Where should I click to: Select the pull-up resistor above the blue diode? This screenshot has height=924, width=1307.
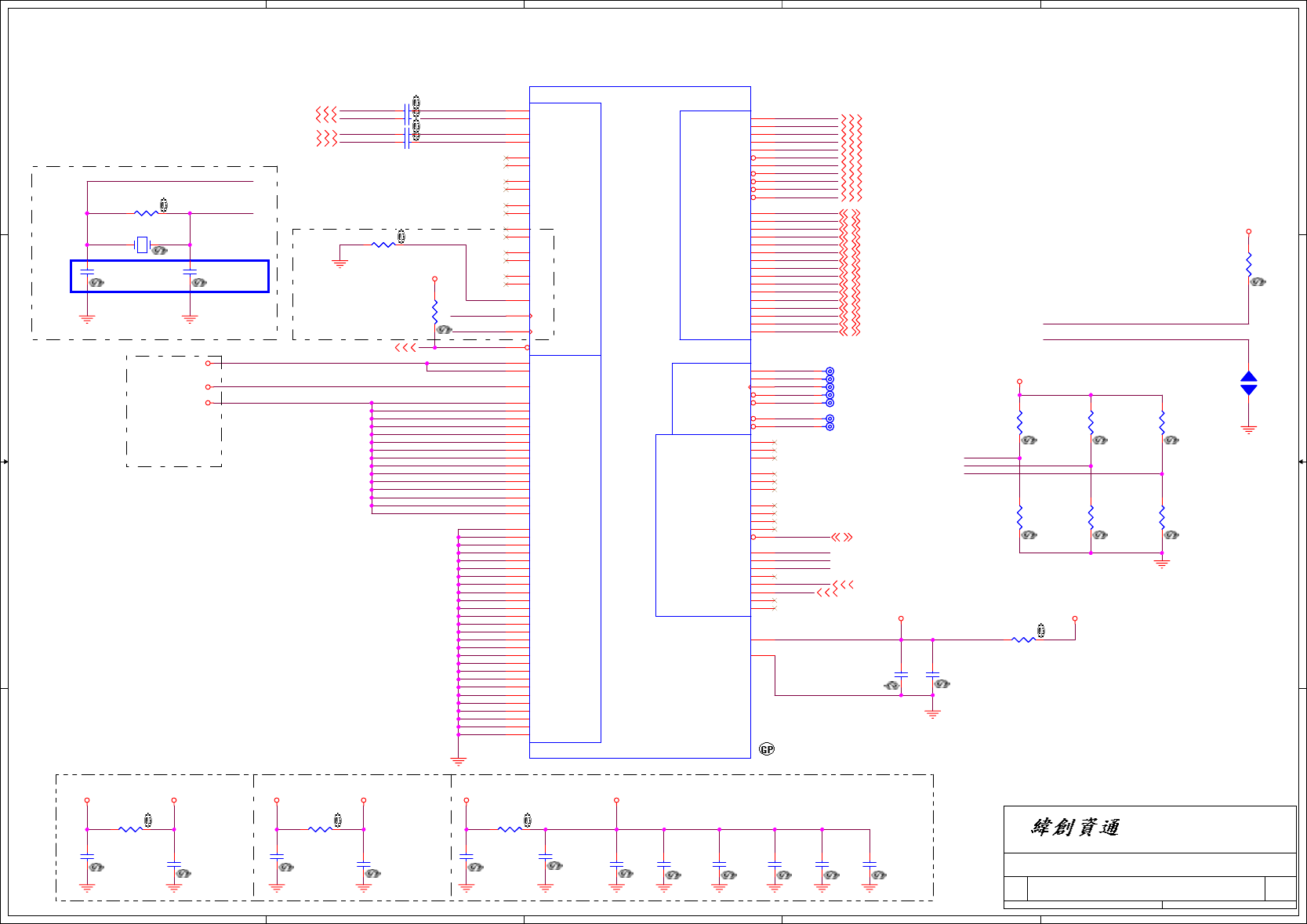click(x=1248, y=265)
